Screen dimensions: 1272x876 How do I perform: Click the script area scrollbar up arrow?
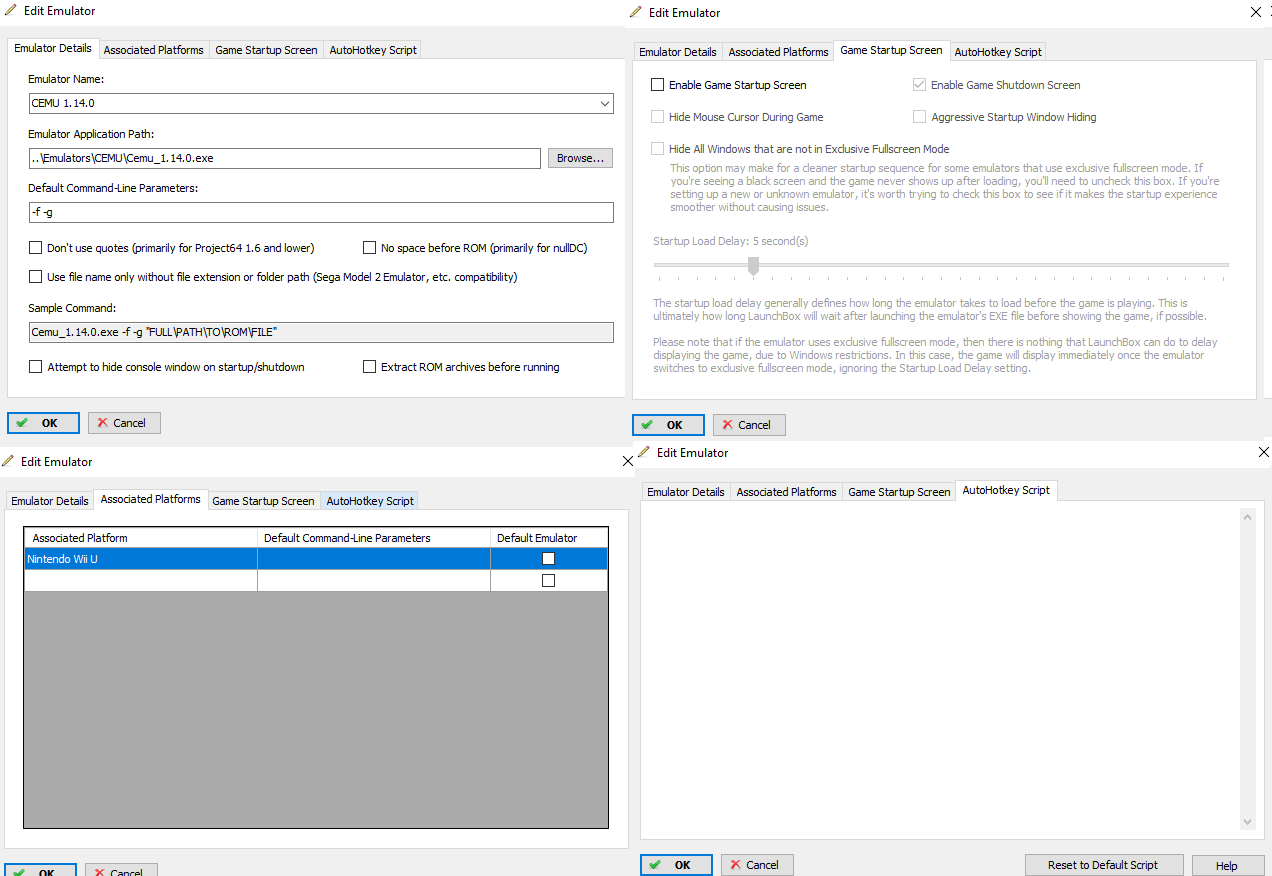[x=1247, y=517]
